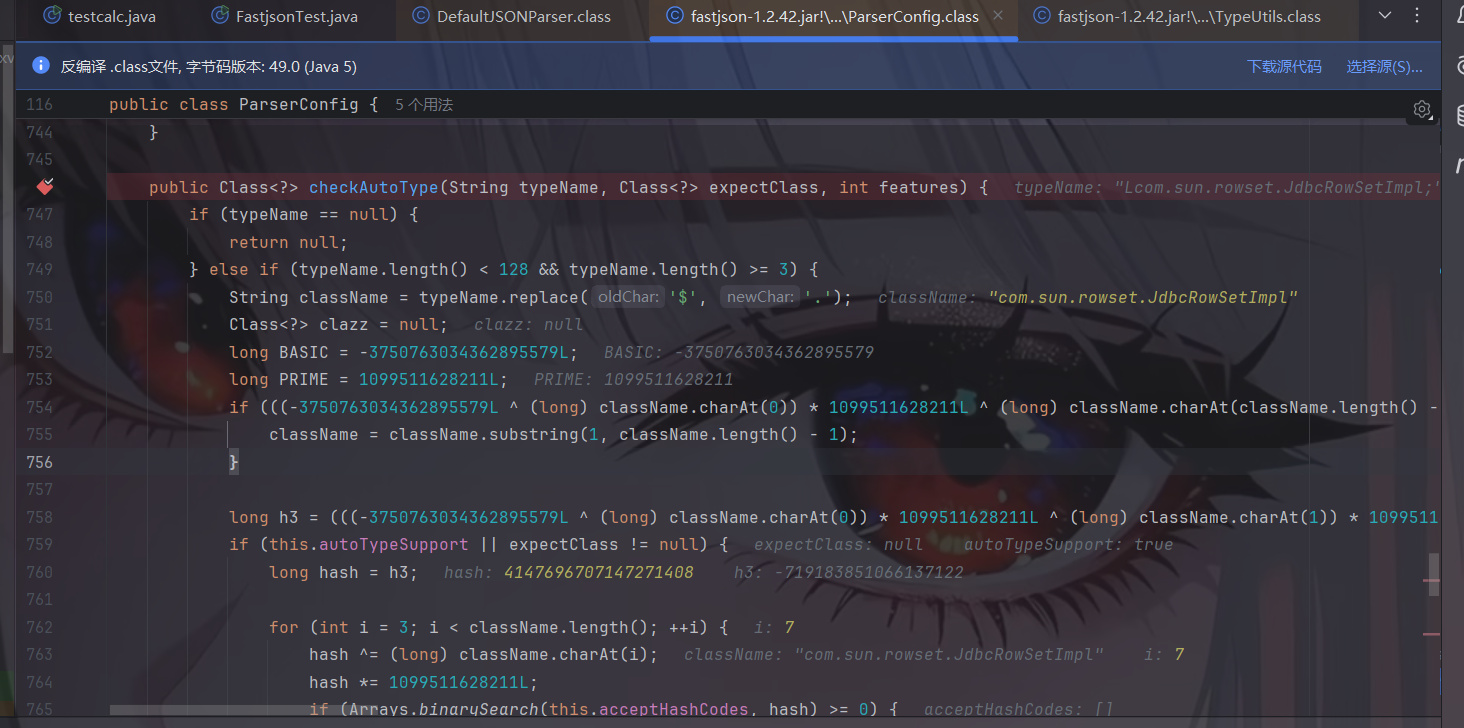Click the vertical scrollbar thumb in editor
Image resolution: width=1464 pixels, height=728 pixels.
click(x=1433, y=573)
